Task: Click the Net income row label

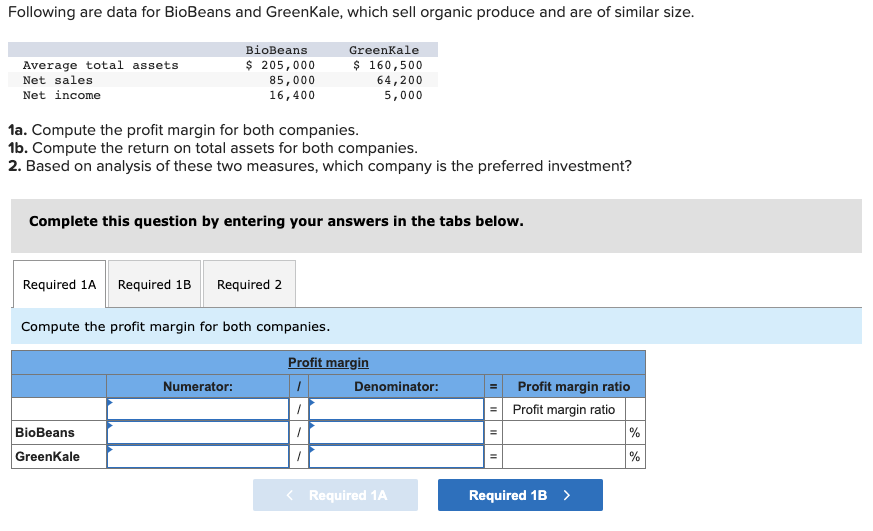Action: pos(62,95)
